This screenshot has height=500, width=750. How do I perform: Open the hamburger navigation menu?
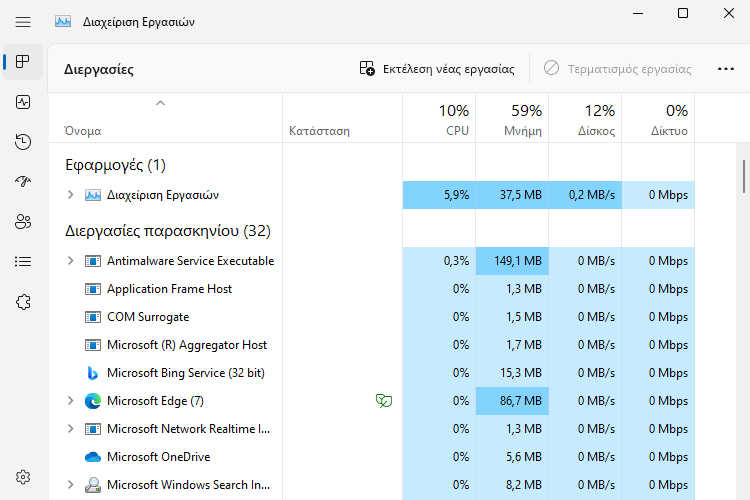22,22
